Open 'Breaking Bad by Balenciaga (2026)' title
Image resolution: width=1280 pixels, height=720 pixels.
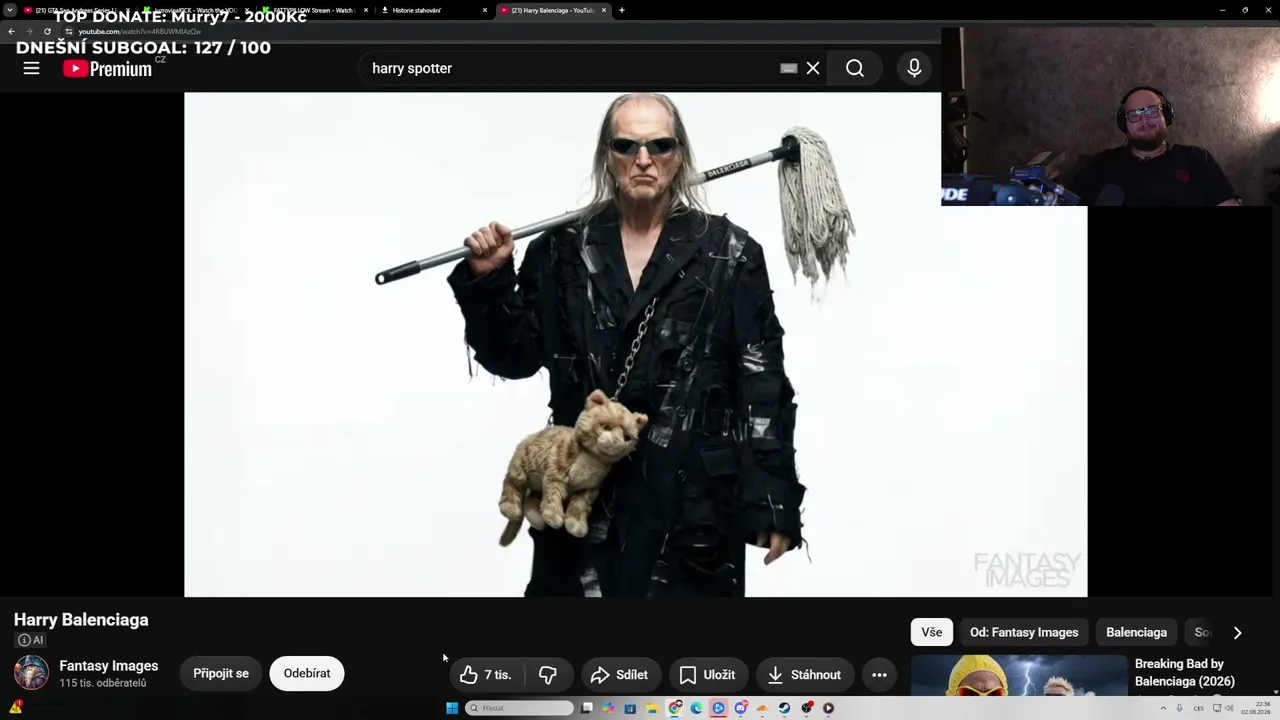[x=1185, y=673]
